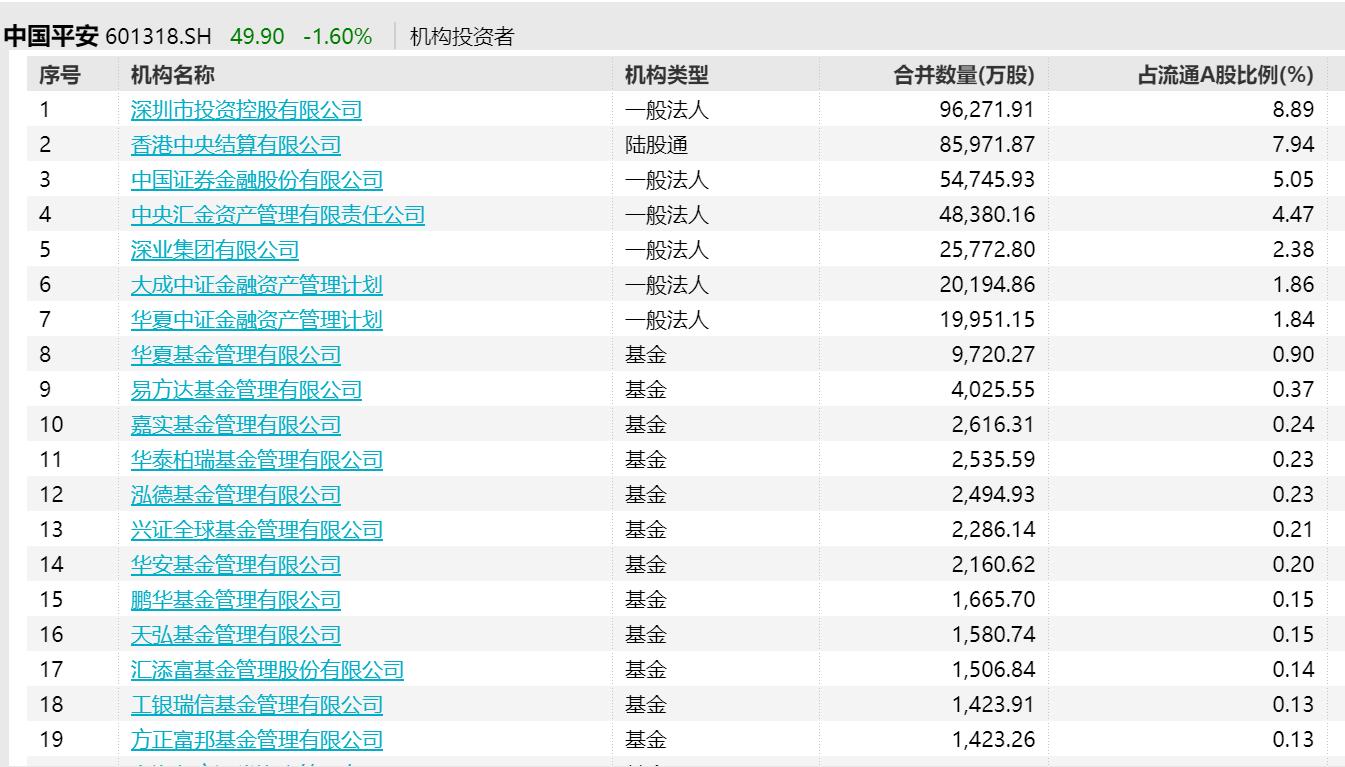This screenshot has width=1345, height=767.
Task: Select the 机构投资者 tab
Action: 462,37
